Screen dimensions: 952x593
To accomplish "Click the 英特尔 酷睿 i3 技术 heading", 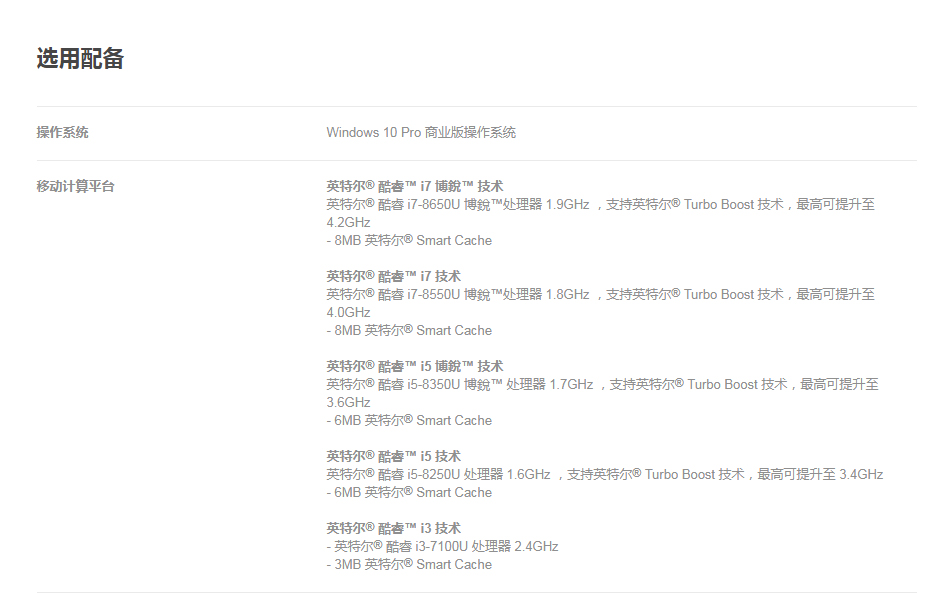I will [x=393, y=528].
